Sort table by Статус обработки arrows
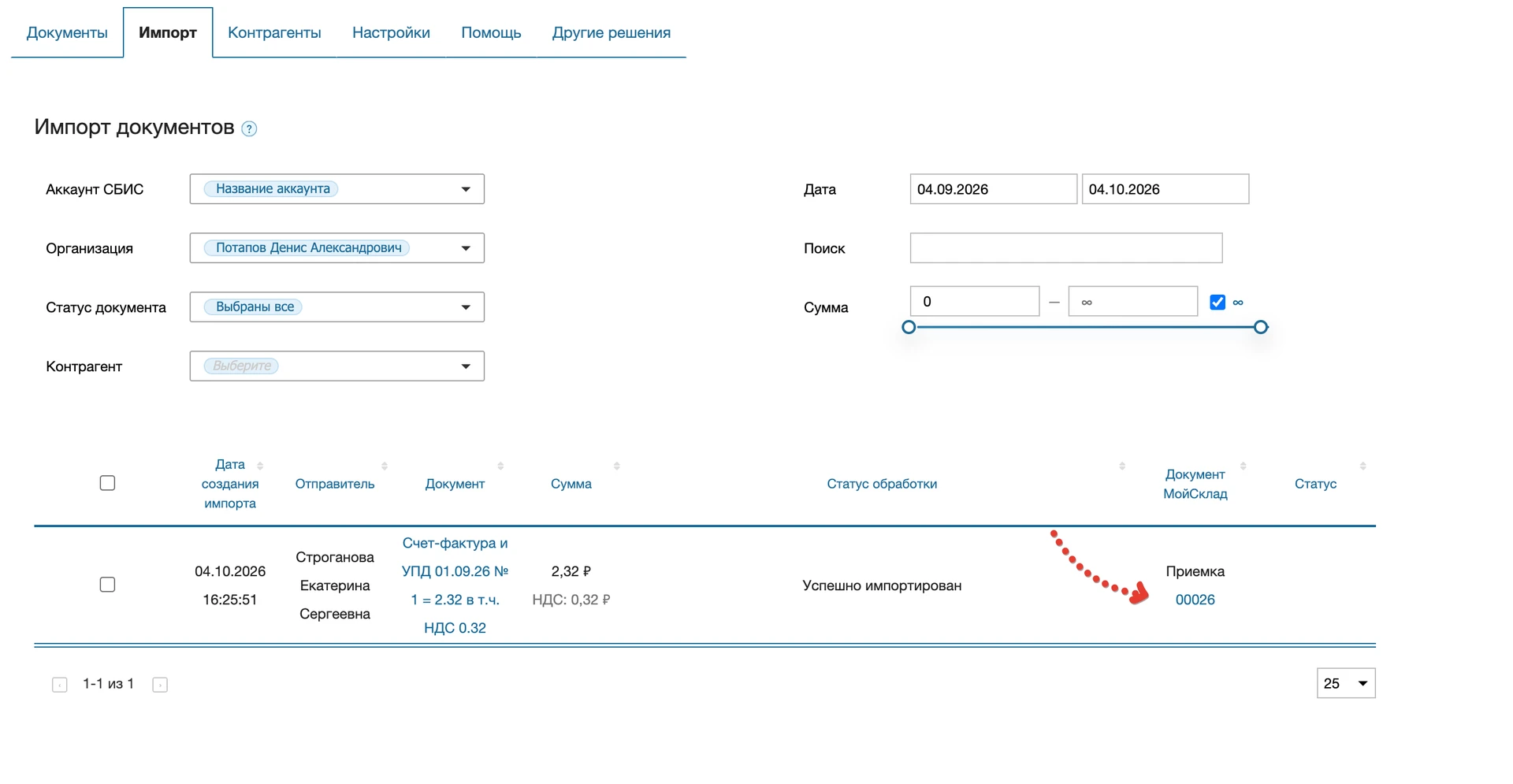Screen dimensions: 1513x784 (x=1122, y=466)
